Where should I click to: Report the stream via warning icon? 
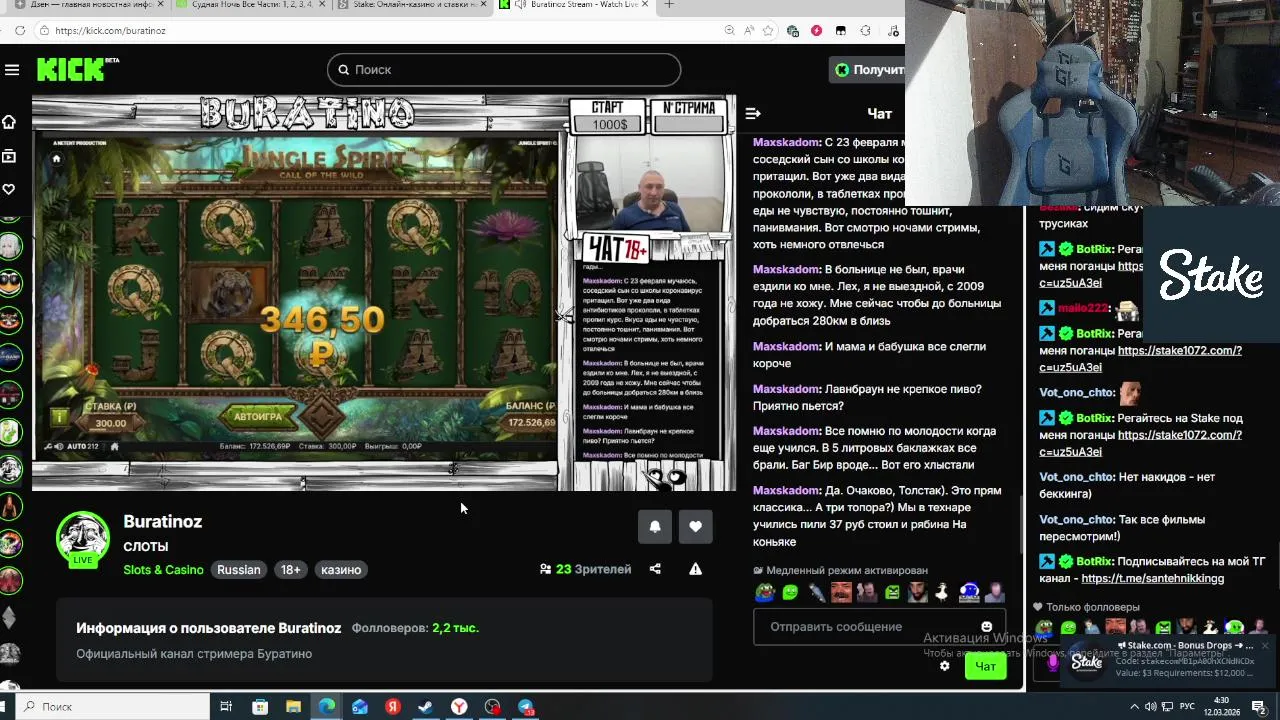[695, 569]
